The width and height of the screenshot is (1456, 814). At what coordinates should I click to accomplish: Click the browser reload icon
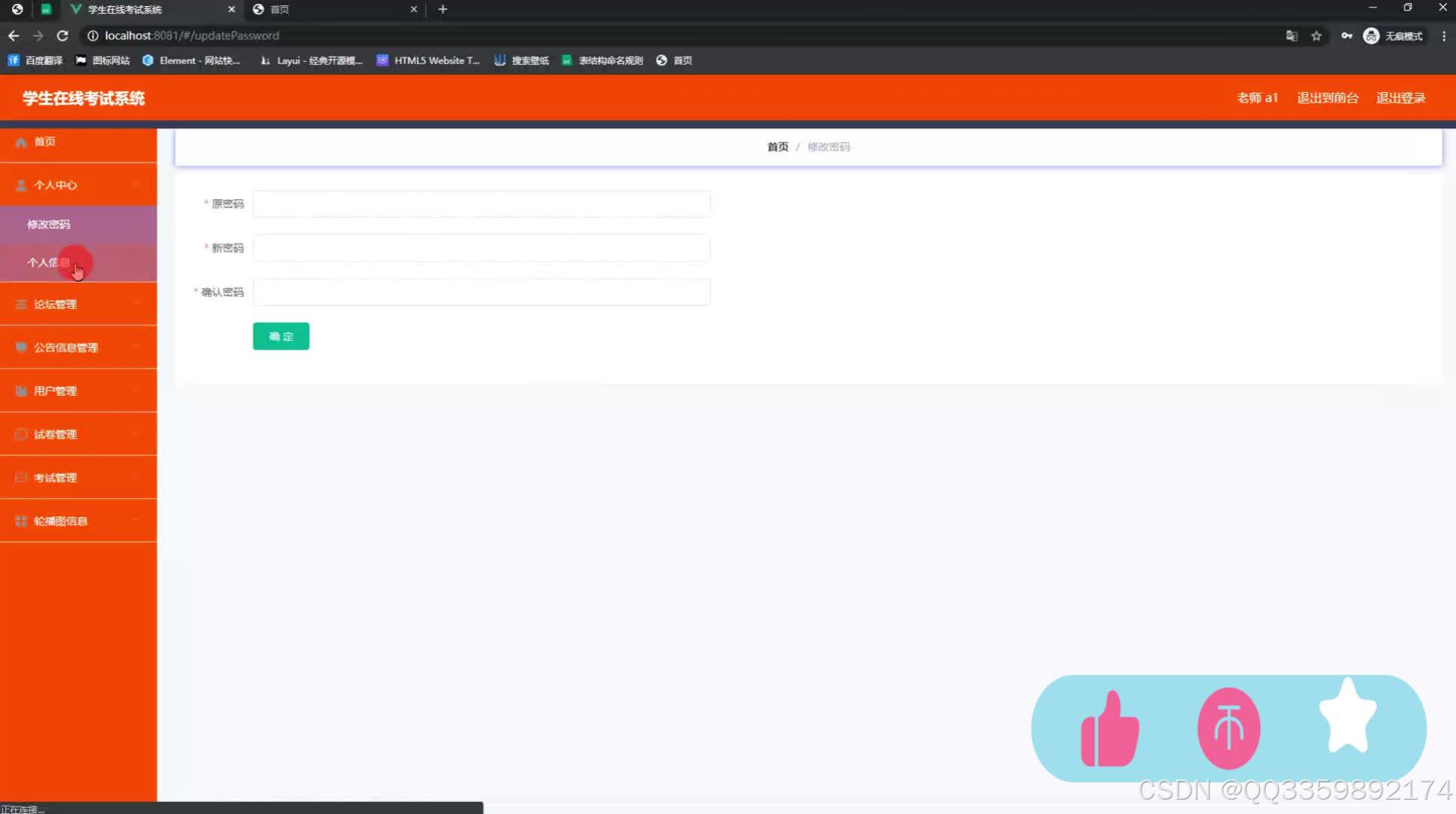coord(63,35)
